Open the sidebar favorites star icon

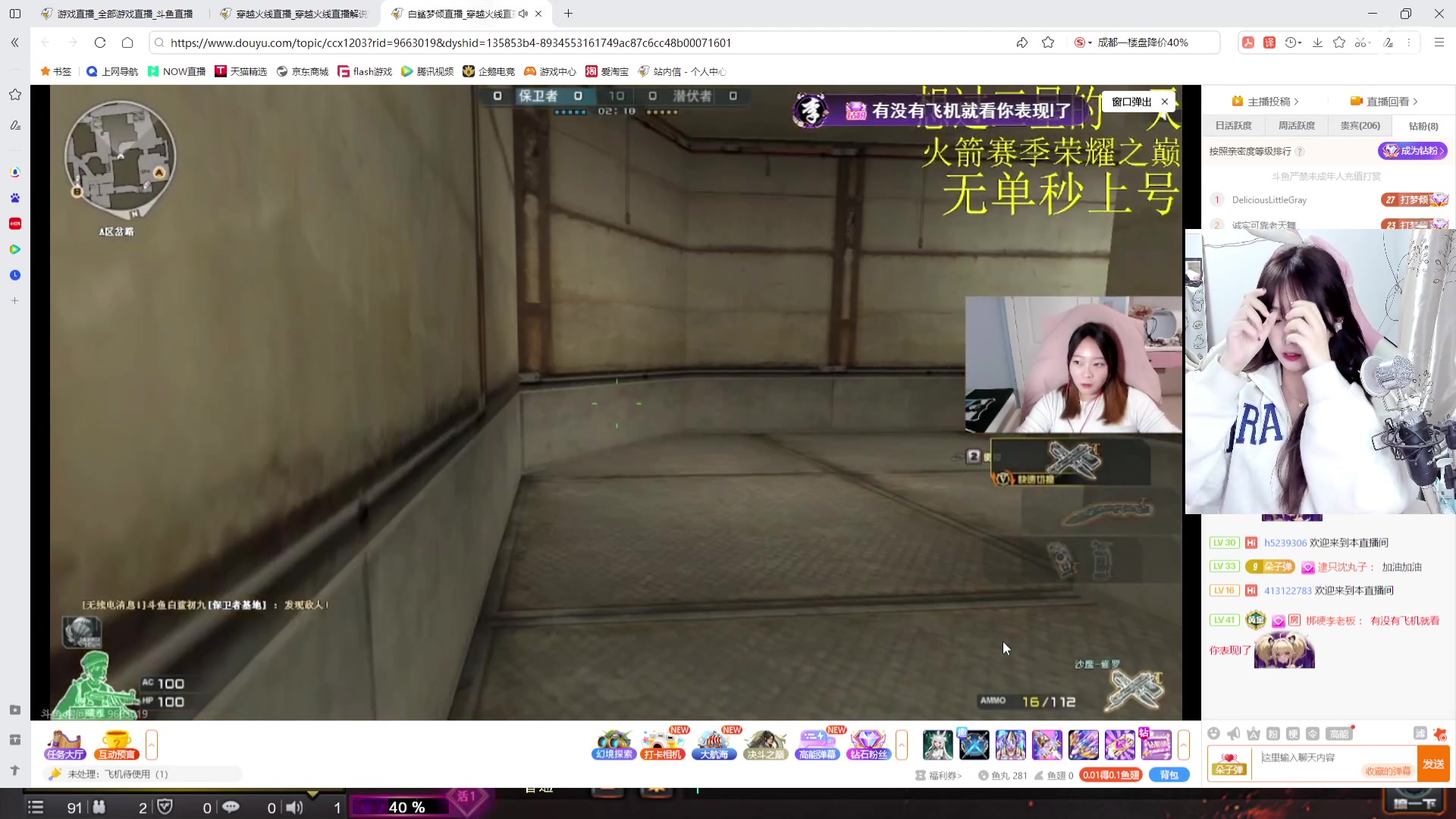click(x=15, y=95)
